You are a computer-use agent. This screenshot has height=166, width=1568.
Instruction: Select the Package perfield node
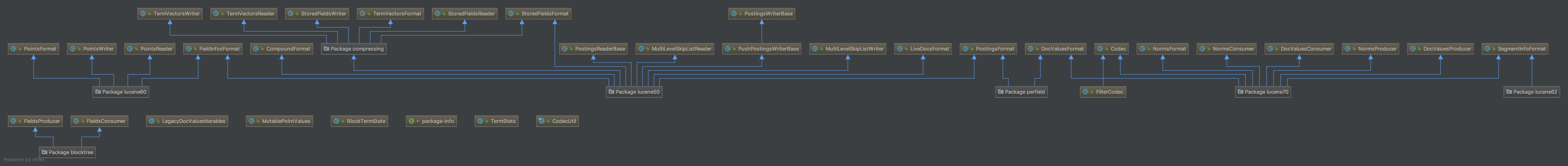tap(1021, 92)
